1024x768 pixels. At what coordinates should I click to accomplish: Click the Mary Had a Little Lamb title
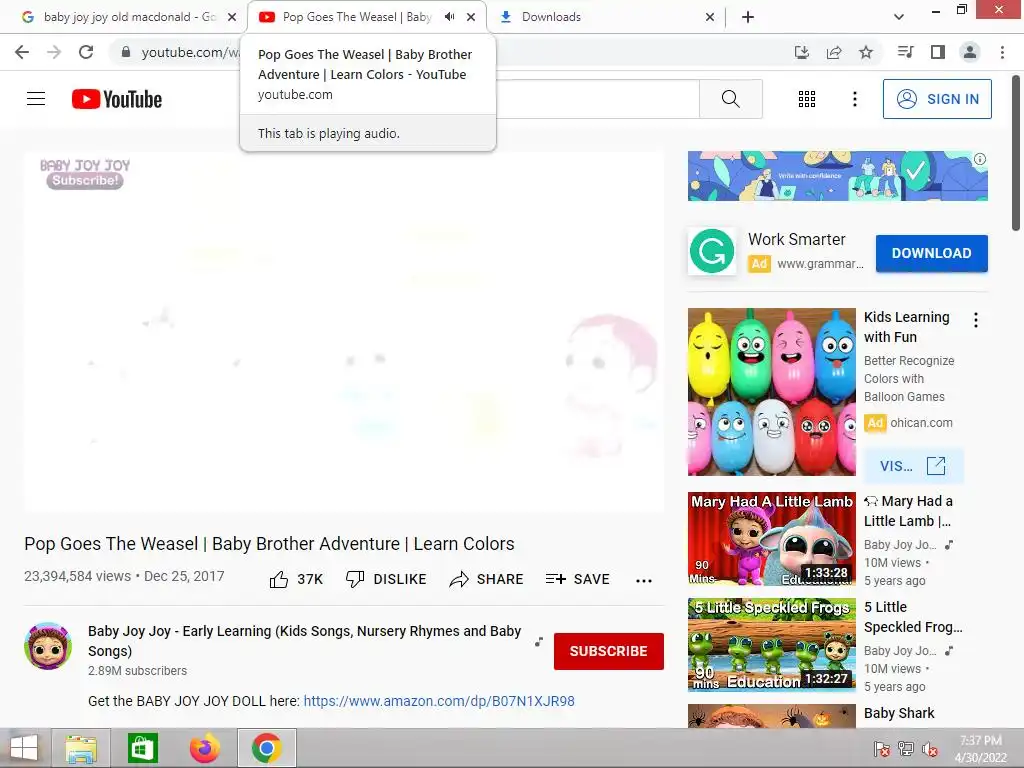click(x=908, y=511)
